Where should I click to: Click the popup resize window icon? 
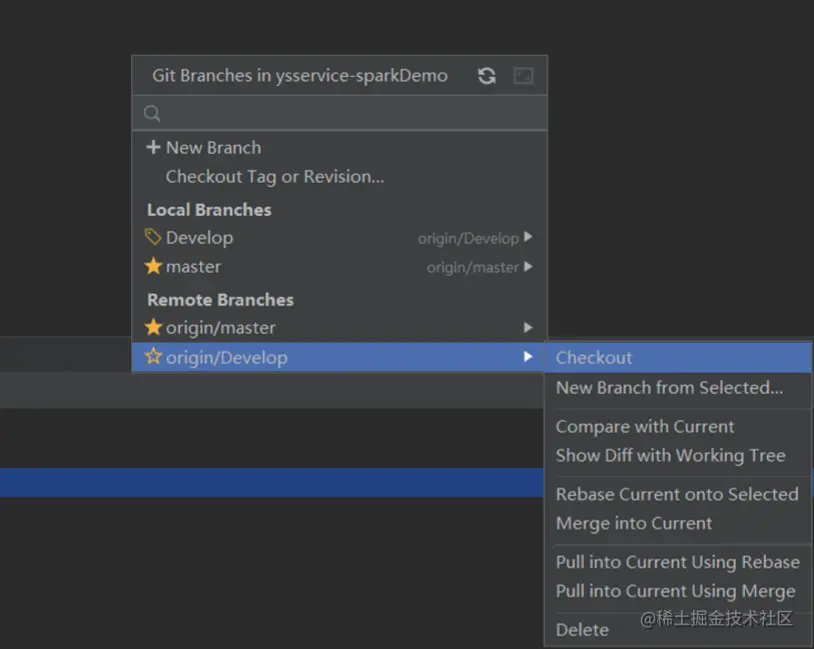click(x=523, y=76)
